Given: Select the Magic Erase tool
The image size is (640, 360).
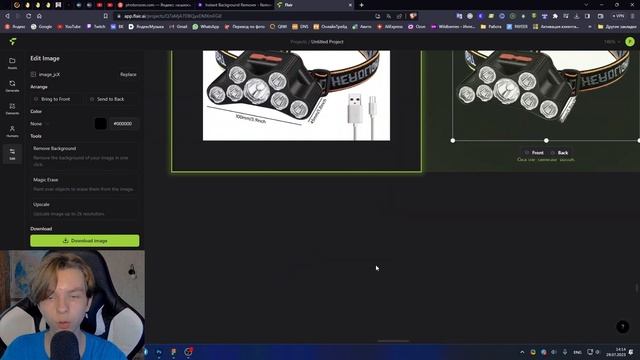Looking at the screenshot, I should pyautogui.click(x=84, y=184).
